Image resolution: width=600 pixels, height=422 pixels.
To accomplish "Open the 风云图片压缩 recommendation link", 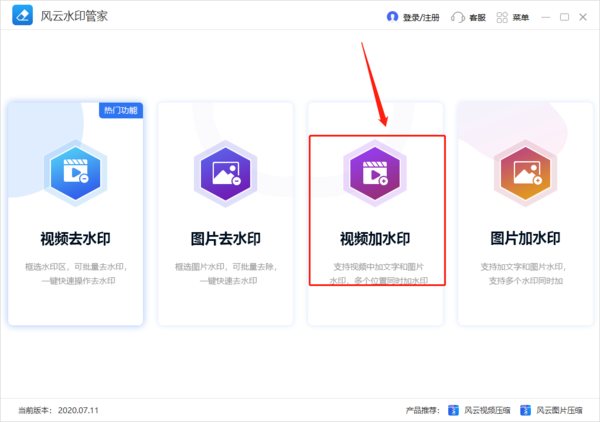I will [x=559, y=411].
